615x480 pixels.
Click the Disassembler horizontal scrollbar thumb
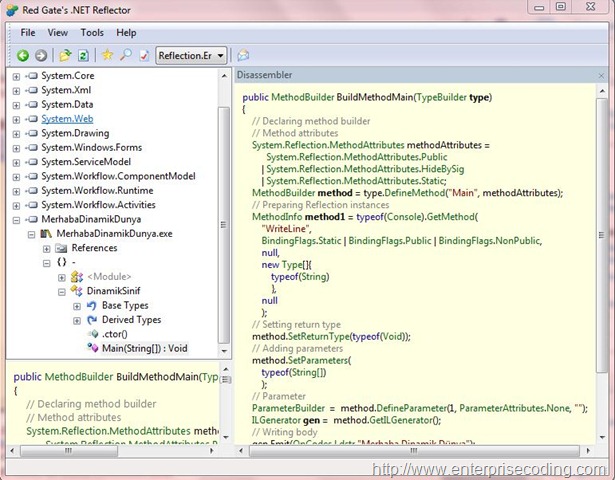tap(414, 451)
